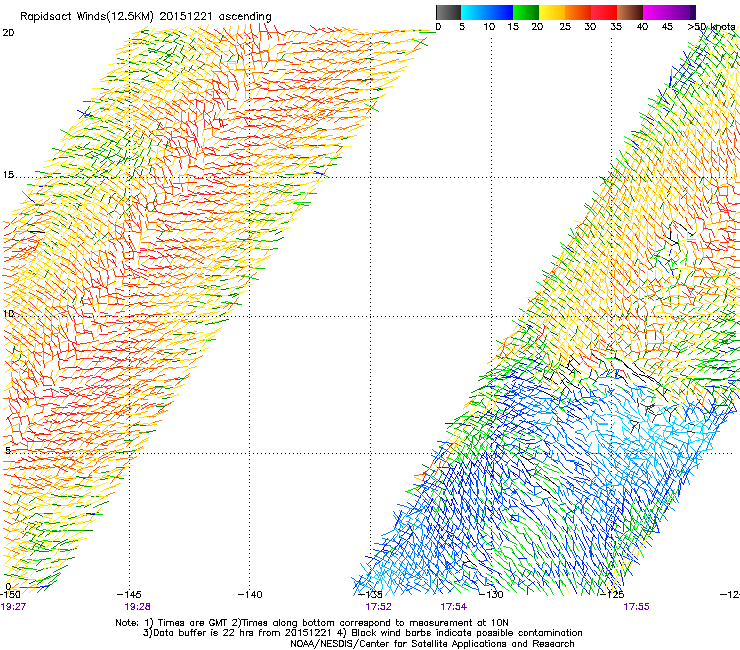
Task: Click the 'Rapidscat Winds(12.5KM) 20151221 ascending' title
Action: [x=146, y=17]
